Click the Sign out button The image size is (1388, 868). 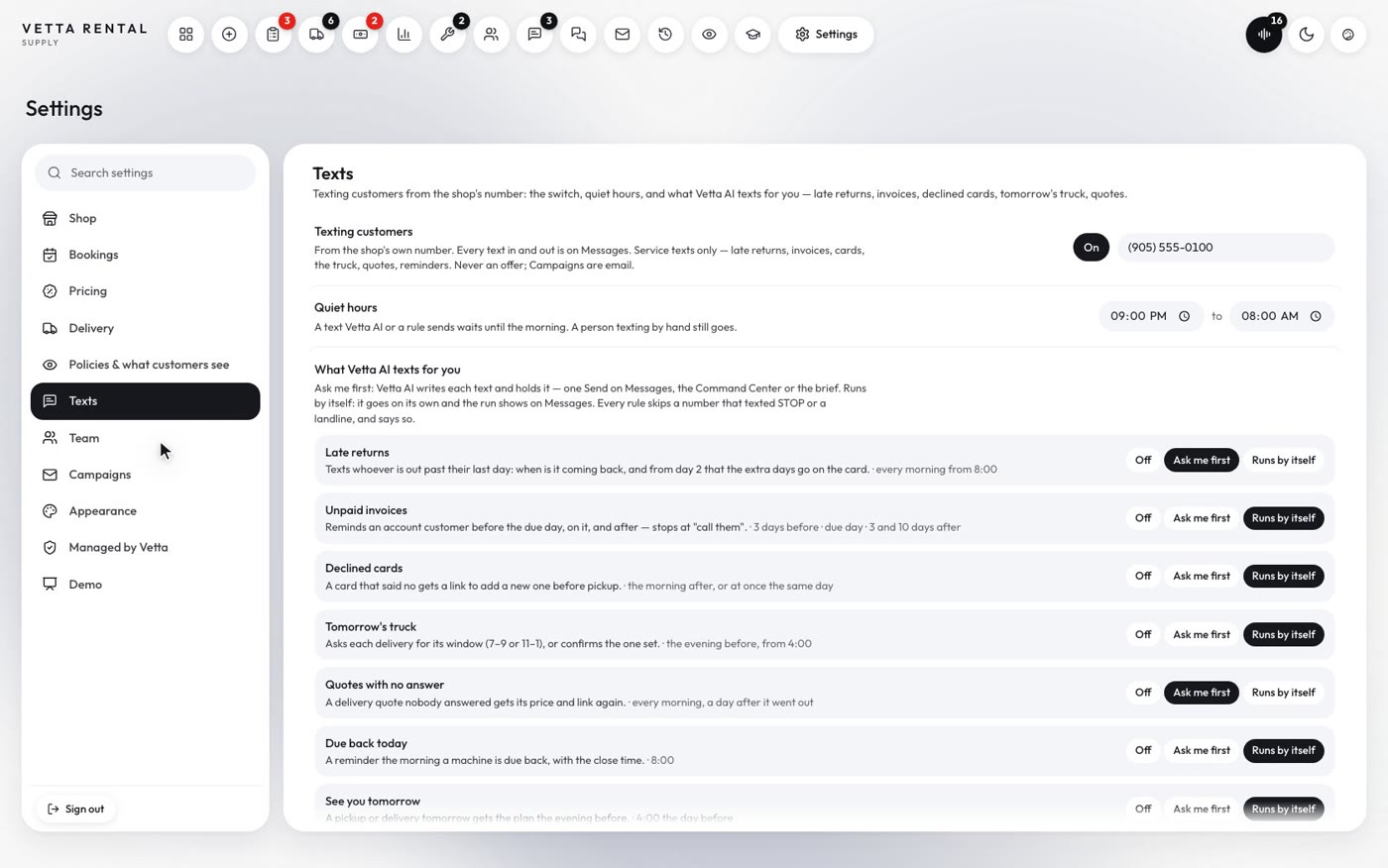[76, 810]
